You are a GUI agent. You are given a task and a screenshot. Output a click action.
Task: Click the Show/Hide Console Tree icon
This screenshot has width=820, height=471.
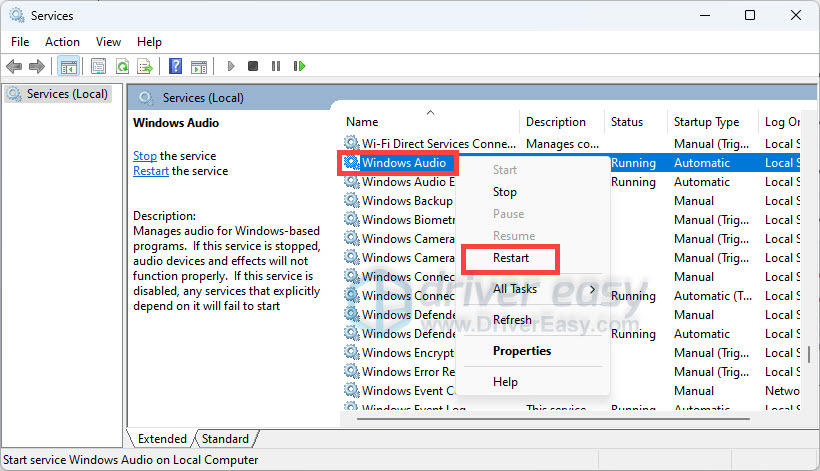click(69, 66)
